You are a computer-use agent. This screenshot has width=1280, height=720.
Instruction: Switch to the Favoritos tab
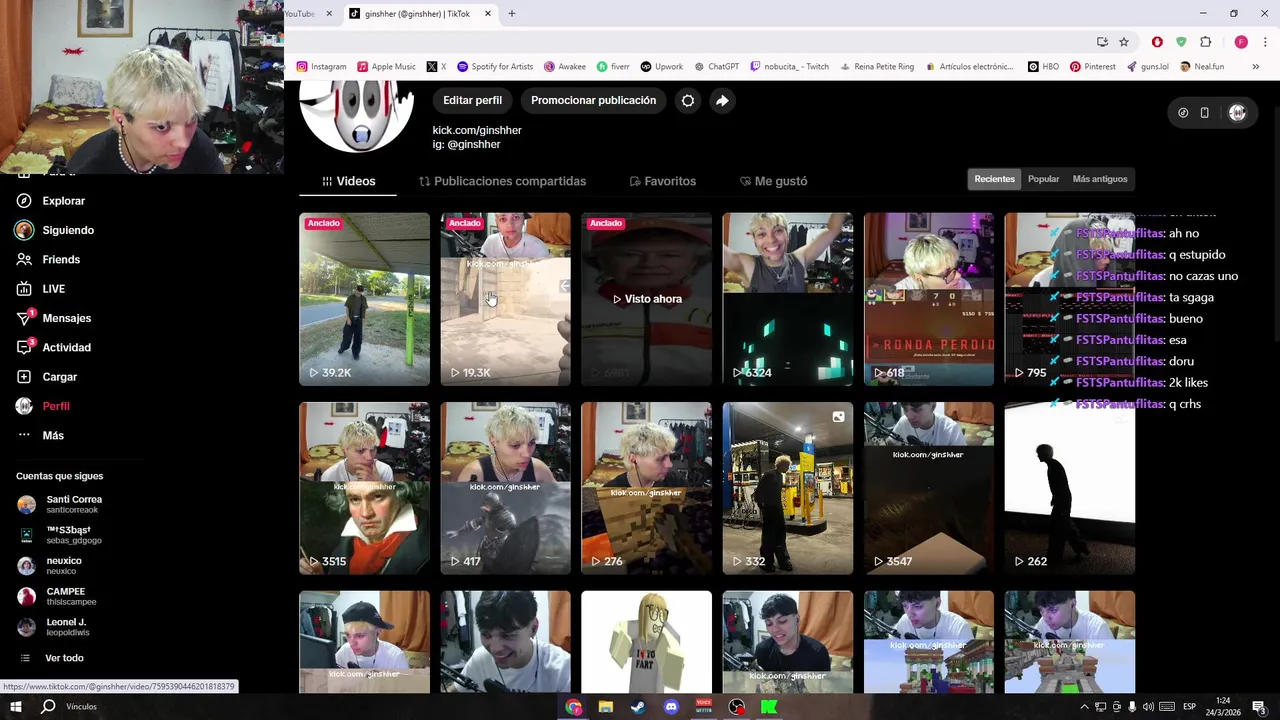[x=662, y=181]
